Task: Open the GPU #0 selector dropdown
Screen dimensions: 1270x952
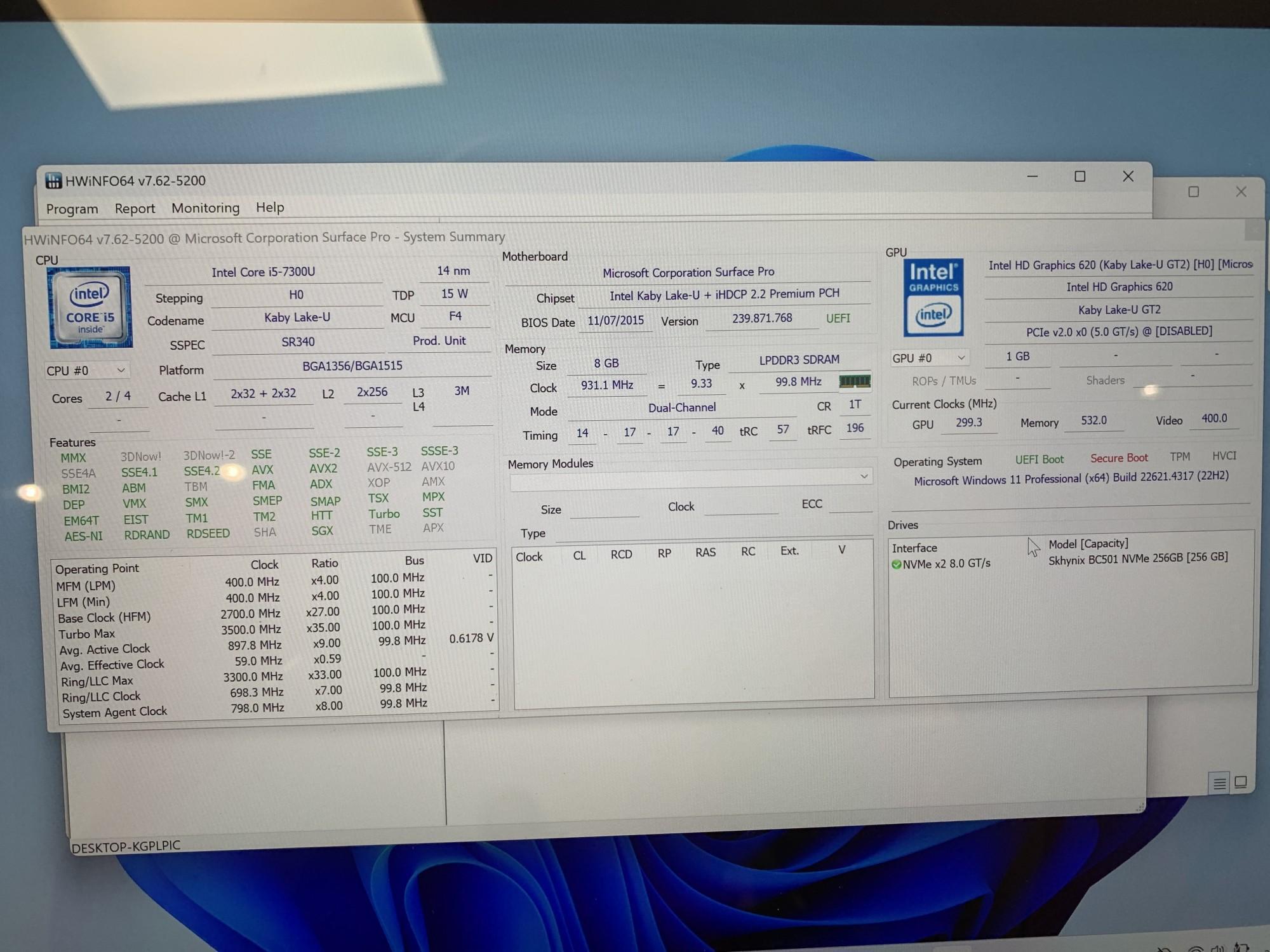Action: pos(929,358)
